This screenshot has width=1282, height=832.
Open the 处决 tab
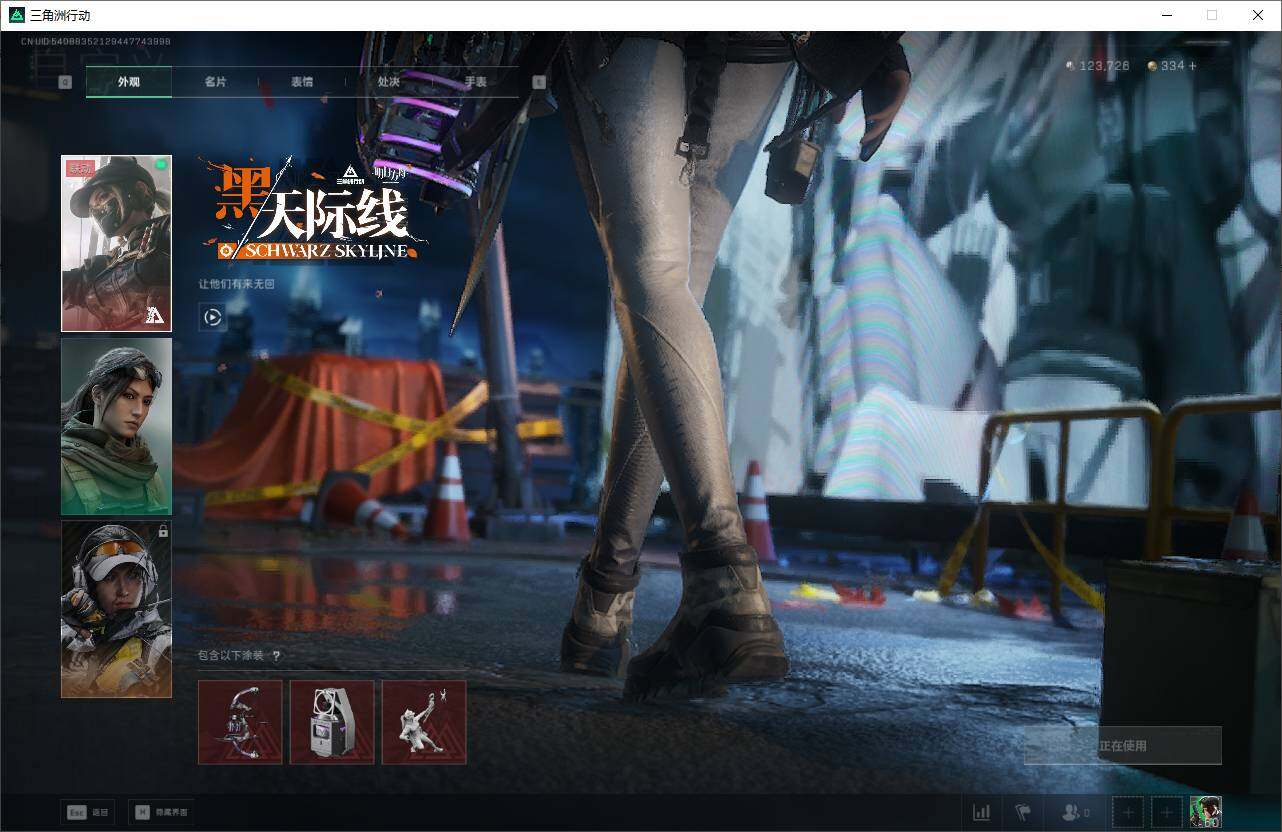(x=389, y=82)
